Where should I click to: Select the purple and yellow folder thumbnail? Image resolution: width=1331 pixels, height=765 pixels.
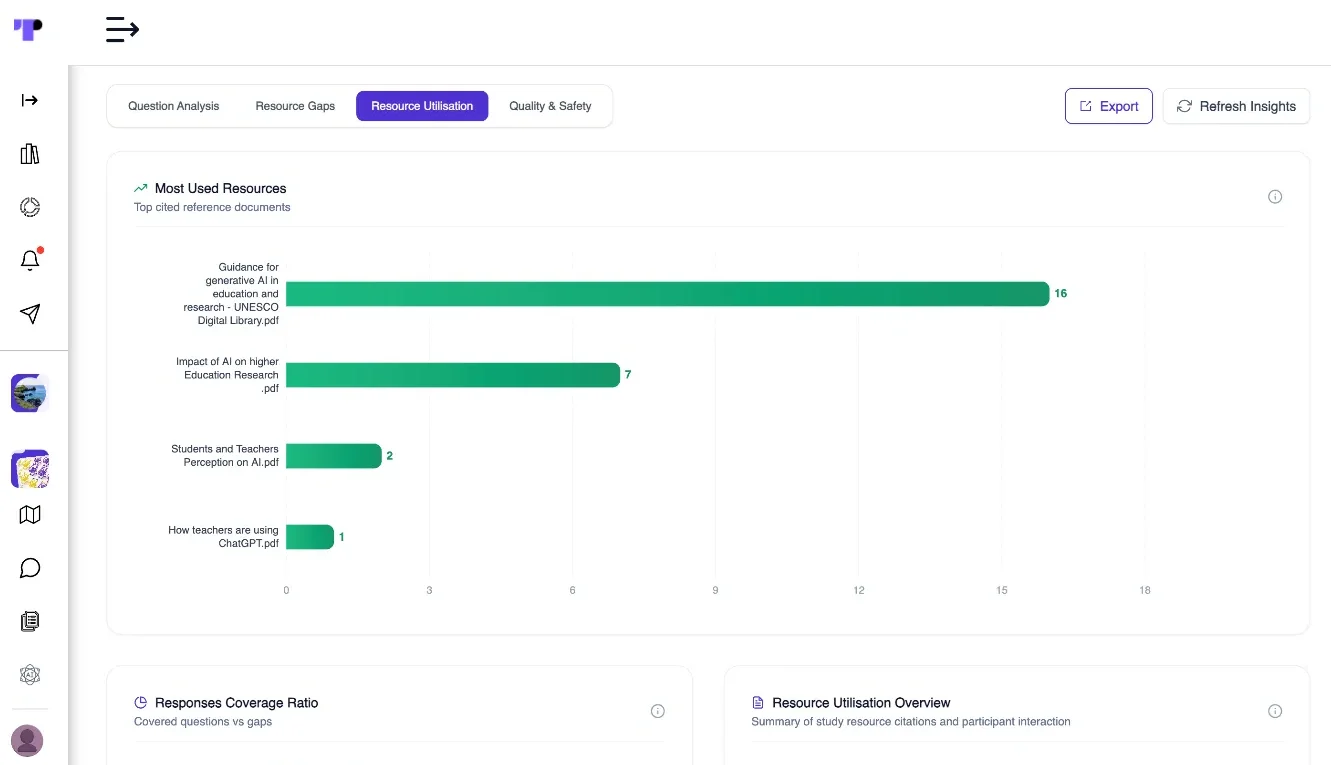coord(30,469)
